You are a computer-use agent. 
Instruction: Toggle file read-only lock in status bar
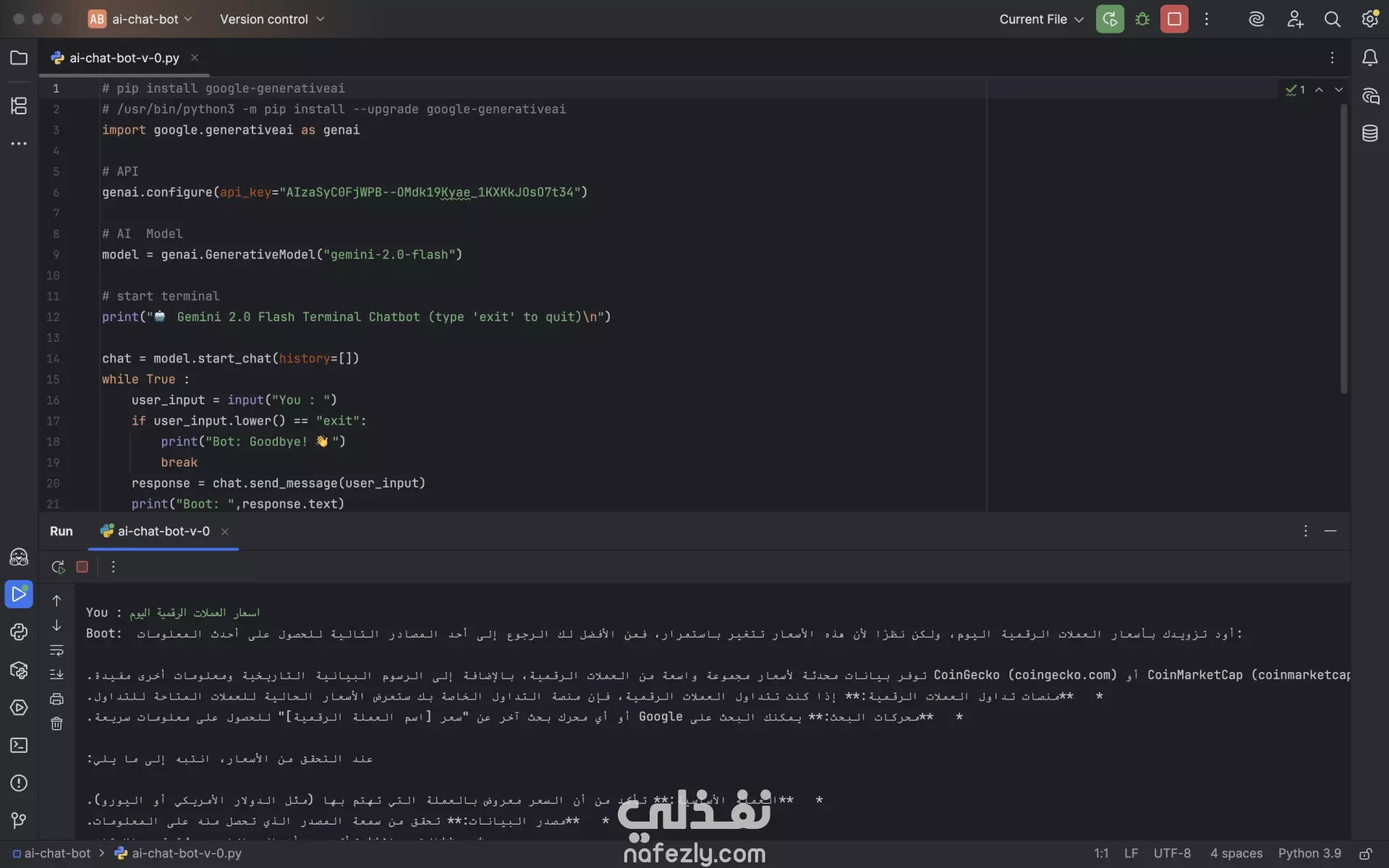pyautogui.click(x=1366, y=854)
